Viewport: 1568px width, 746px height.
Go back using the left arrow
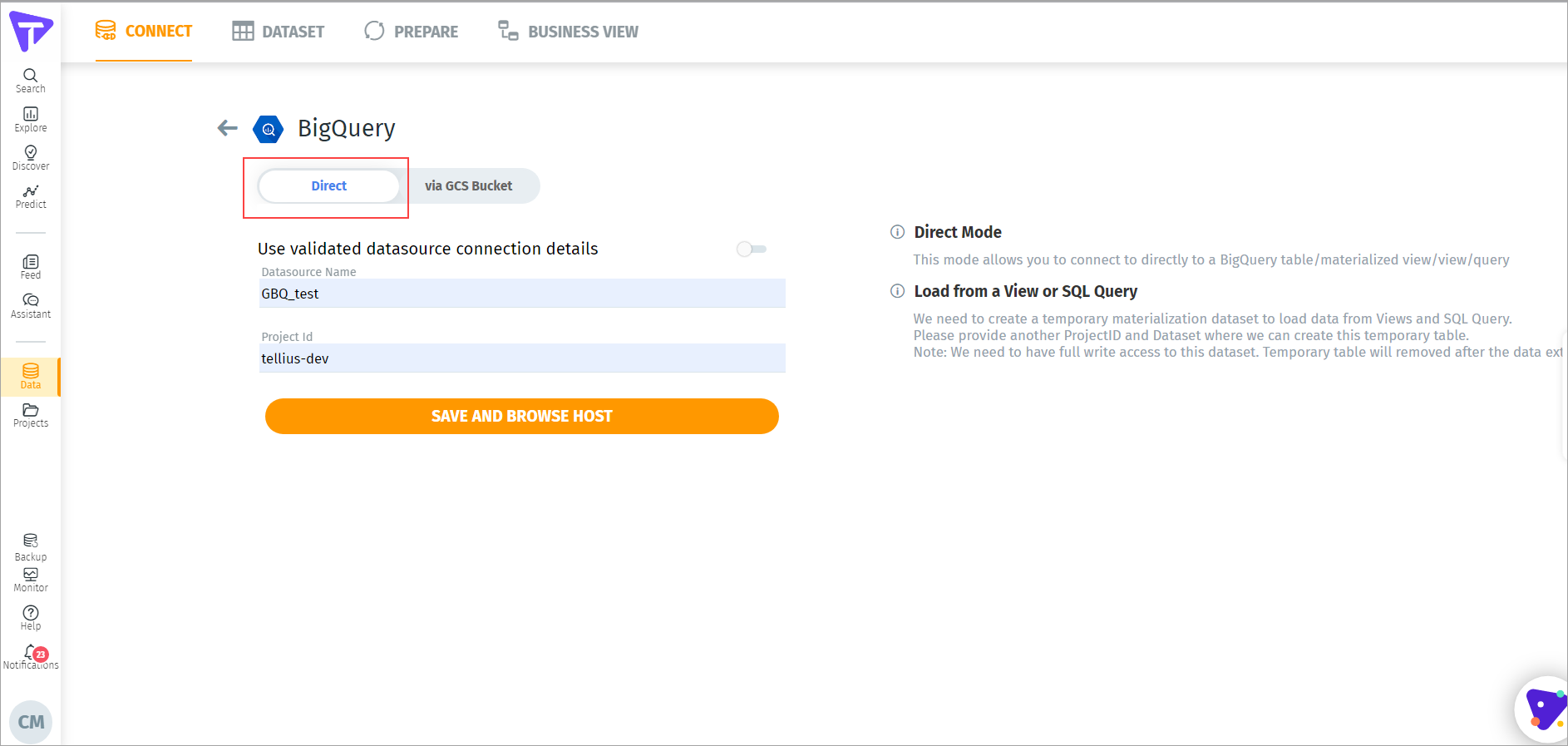coord(227,128)
